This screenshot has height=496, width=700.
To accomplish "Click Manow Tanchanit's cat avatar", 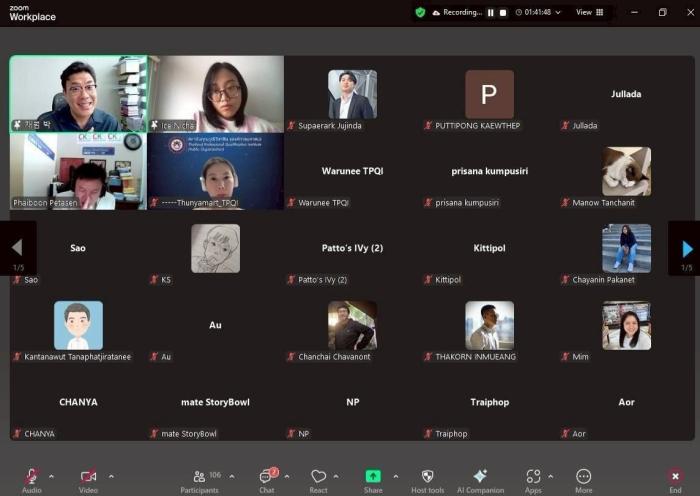I will tap(626, 171).
